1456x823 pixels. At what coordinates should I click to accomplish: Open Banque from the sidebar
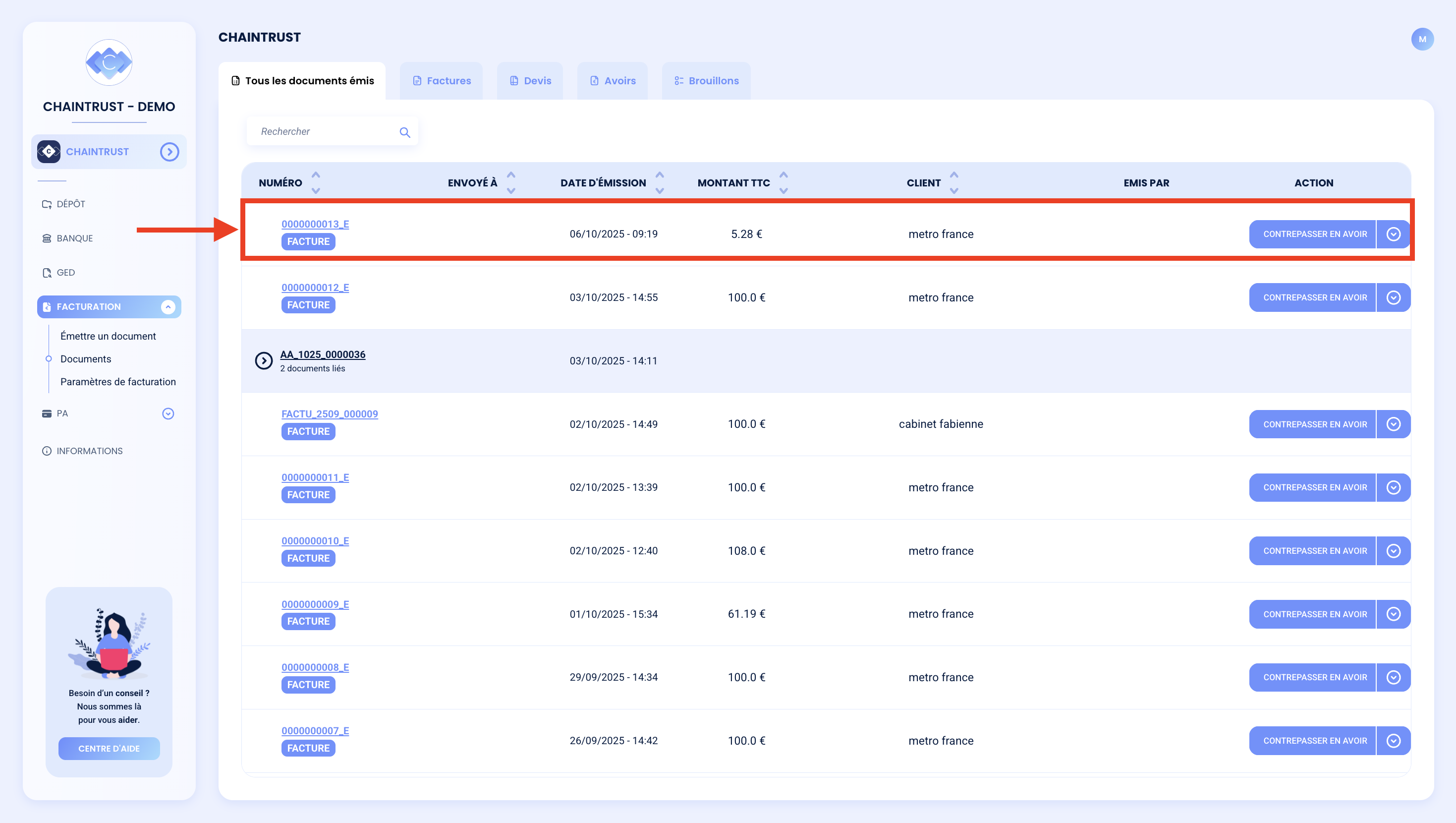[x=67, y=238]
